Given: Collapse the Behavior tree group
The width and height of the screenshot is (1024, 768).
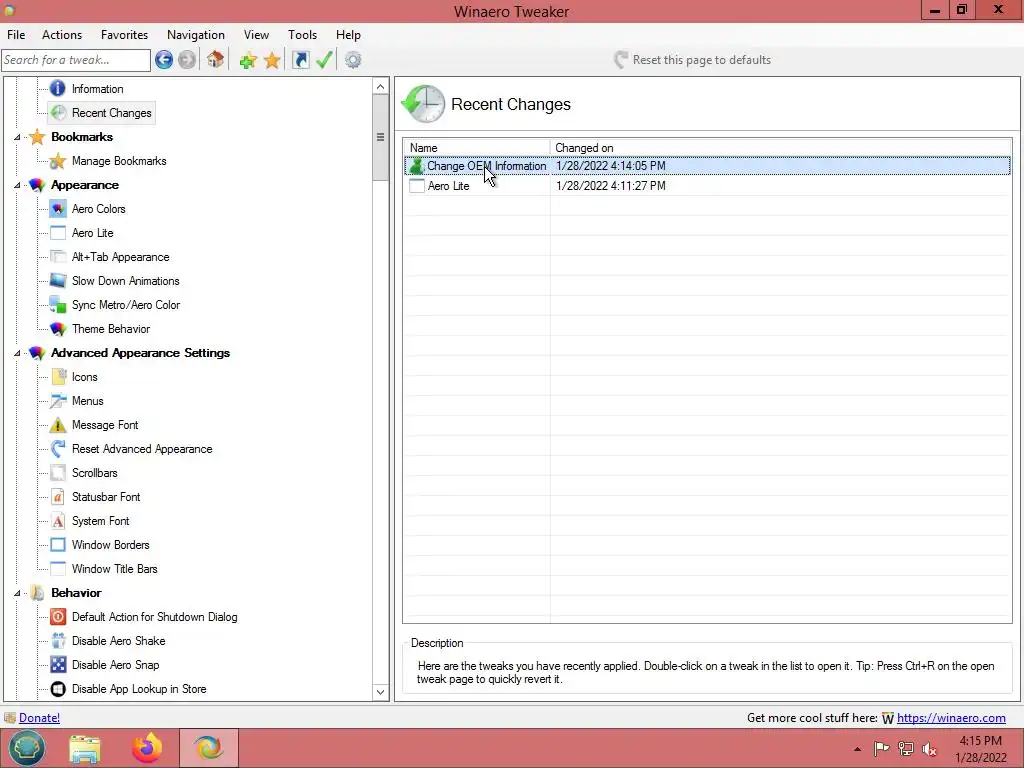Looking at the screenshot, I should [17, 593].
